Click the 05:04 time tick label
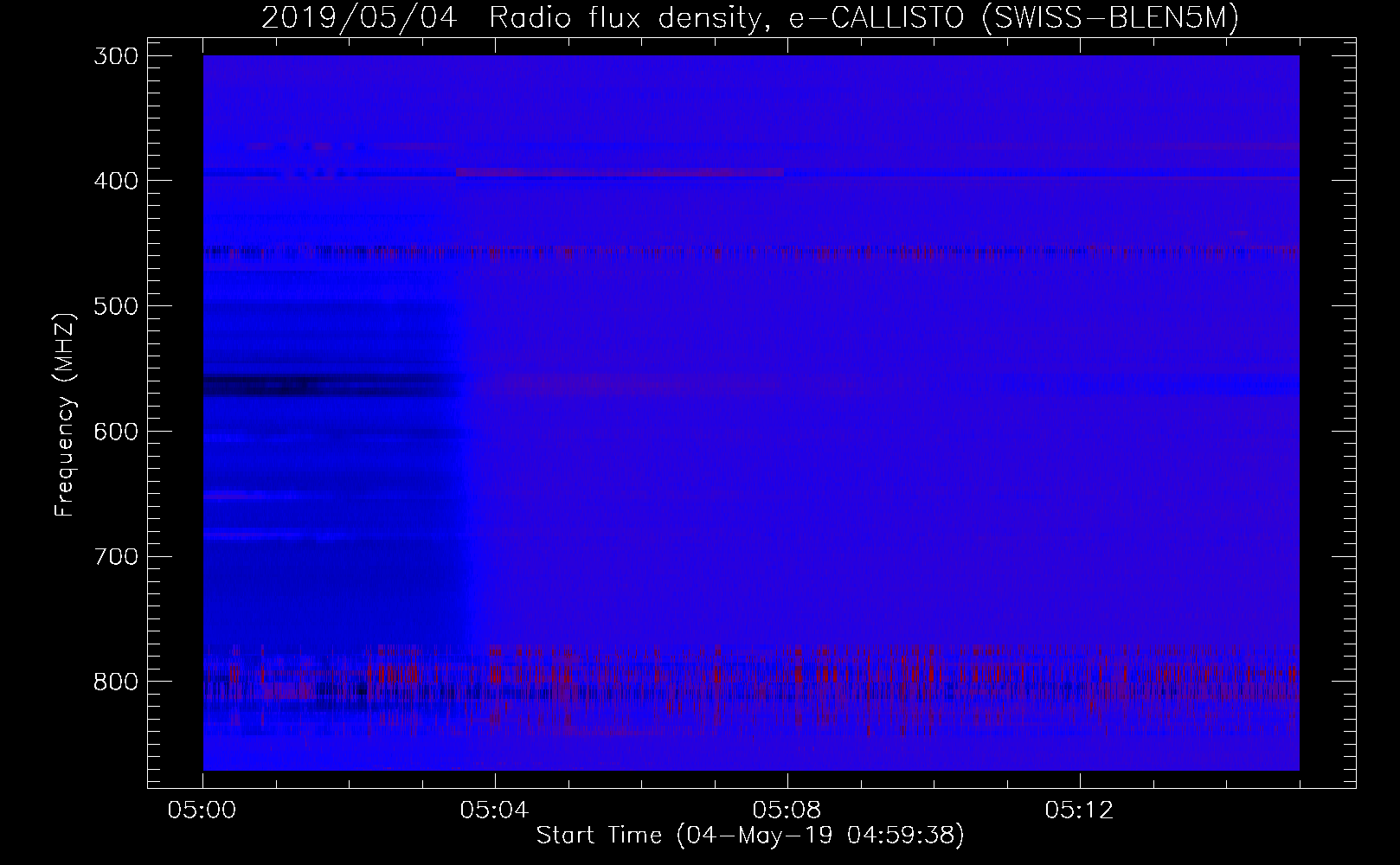 click(x=496, y=811)
